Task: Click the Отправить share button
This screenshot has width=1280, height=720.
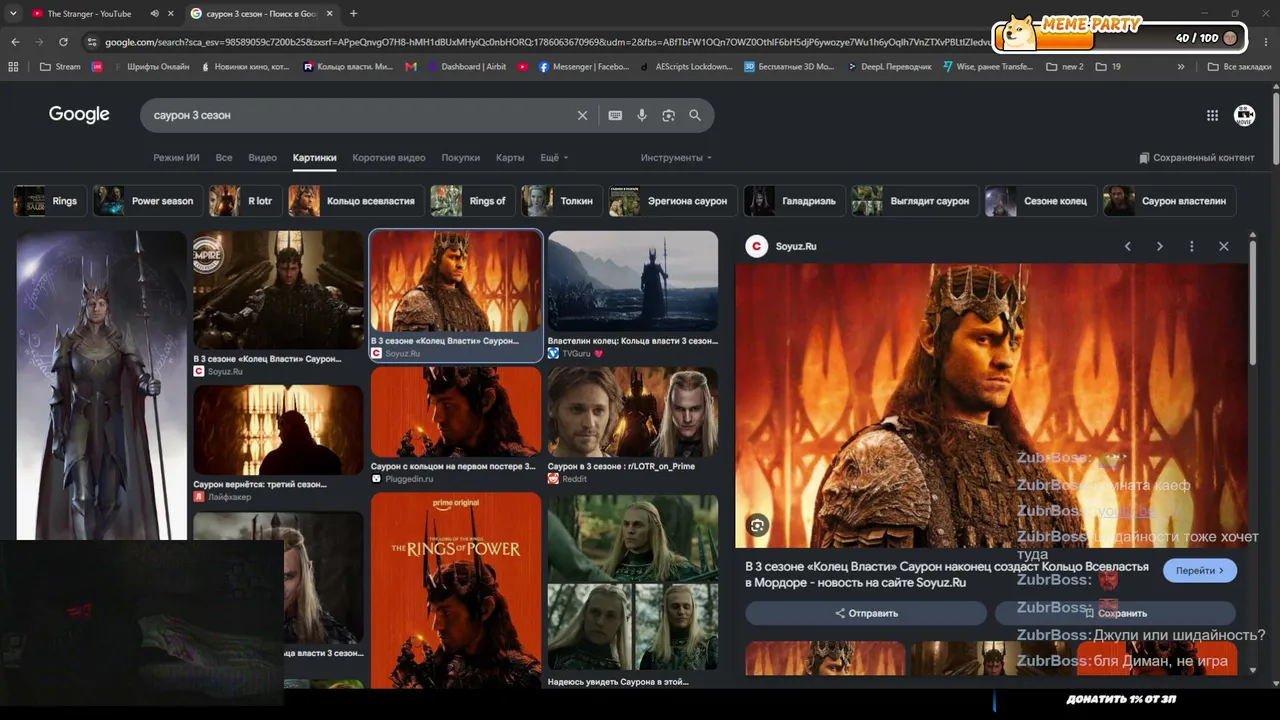Action: 866,613
